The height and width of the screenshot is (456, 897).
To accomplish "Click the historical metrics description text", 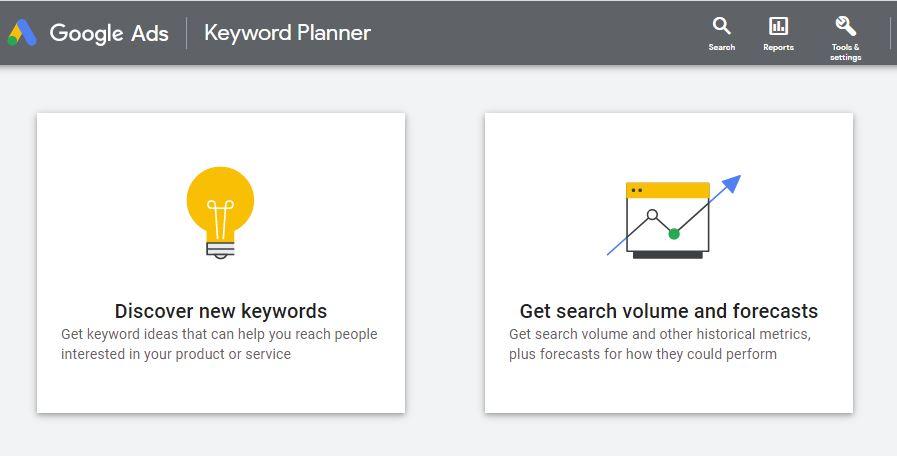I will click(x=660, y=344).
